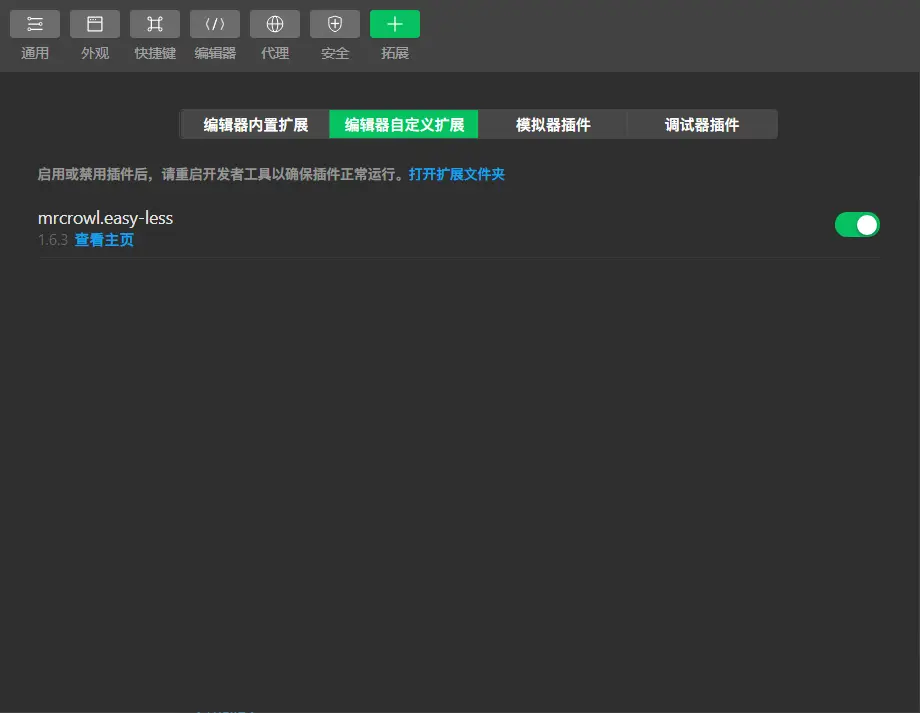Viewport: 920px width, 713px height.
Task: Open the 查看主页 link for easy-less
Action: (104, 240)
